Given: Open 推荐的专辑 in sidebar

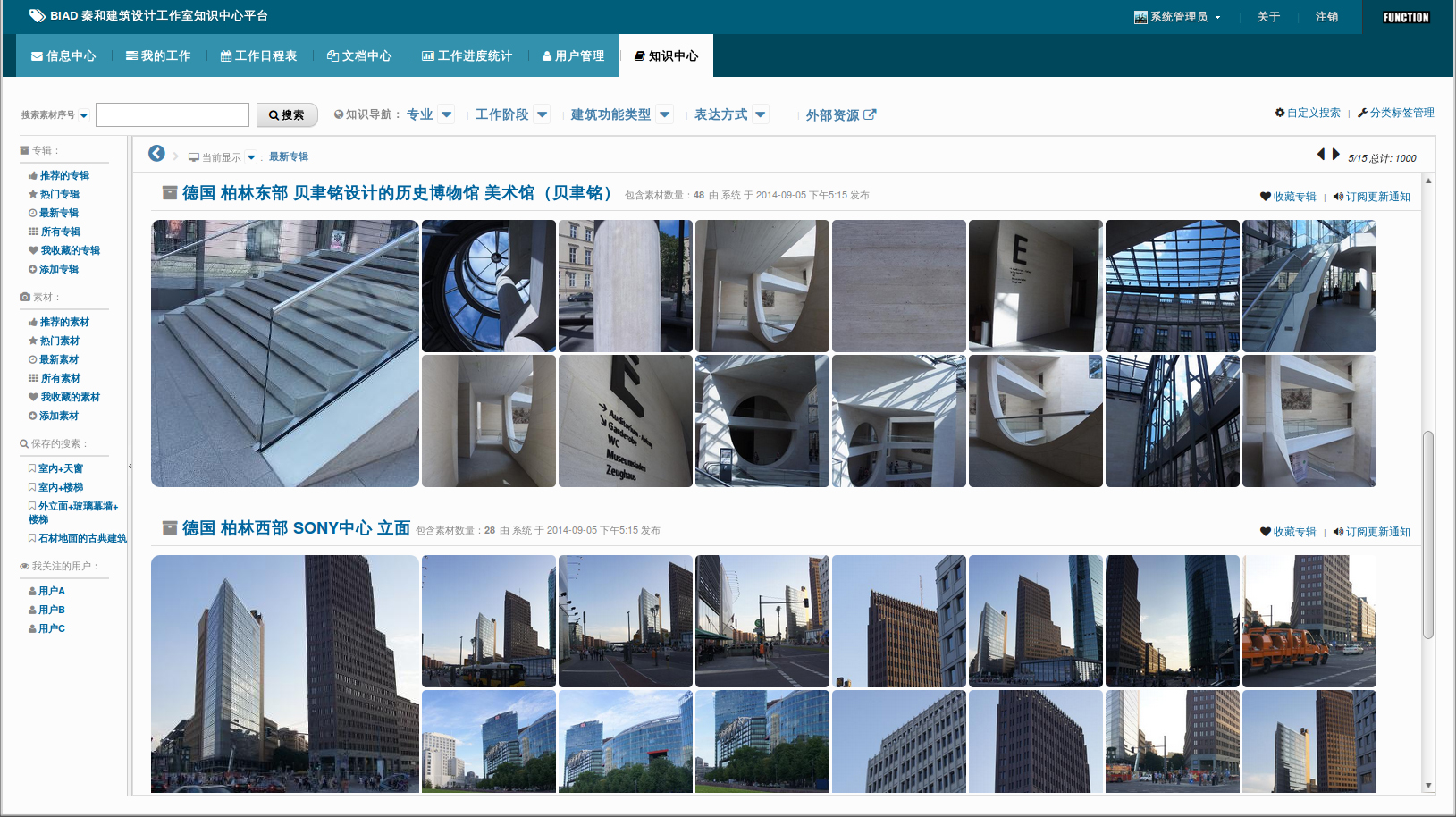Looking at the screenshot, I should coord(59,175).
